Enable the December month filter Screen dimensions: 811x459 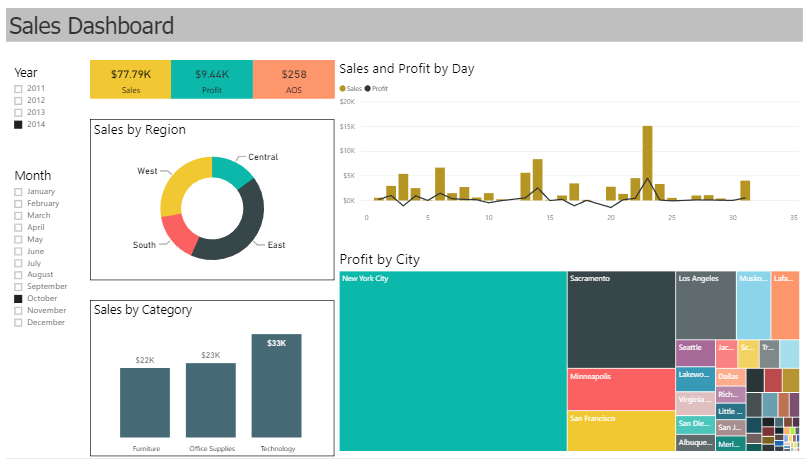point(18,323)
